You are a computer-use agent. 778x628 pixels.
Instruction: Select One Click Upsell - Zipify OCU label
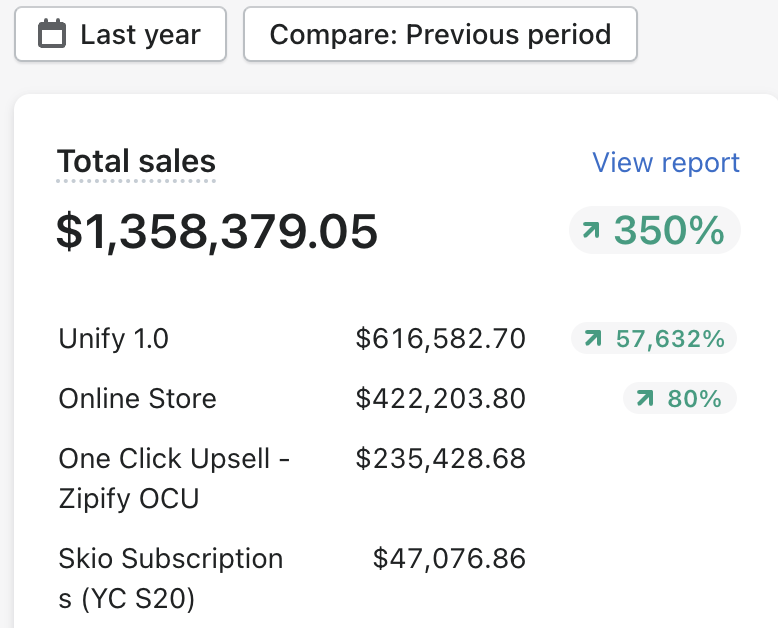click(x=174, y=478)
